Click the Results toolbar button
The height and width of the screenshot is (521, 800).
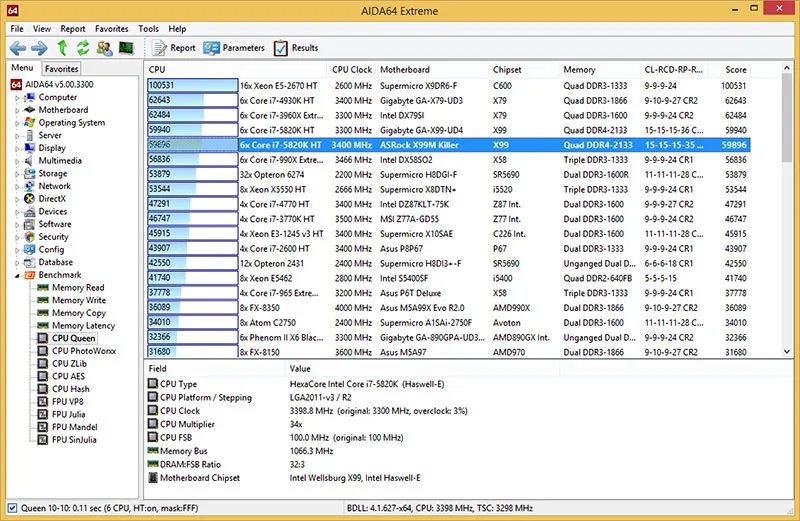click(x=296, y=48)
